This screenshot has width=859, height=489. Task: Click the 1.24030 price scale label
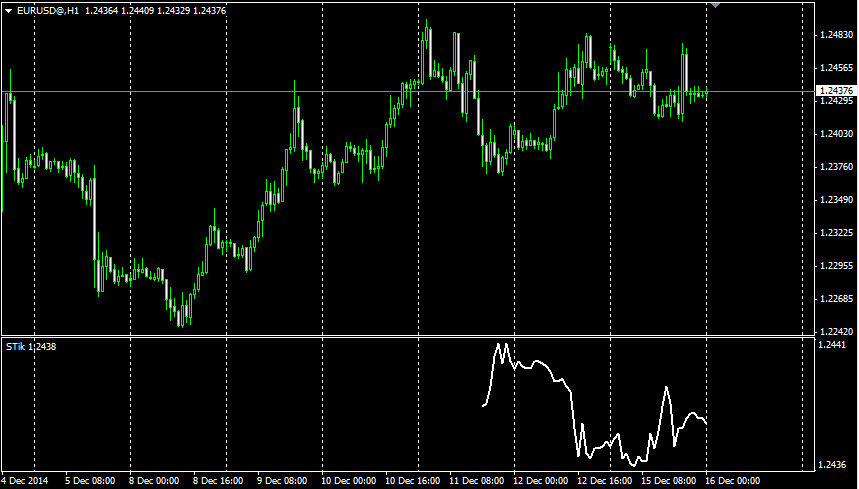pyautogui.click(x=837, y=134)
